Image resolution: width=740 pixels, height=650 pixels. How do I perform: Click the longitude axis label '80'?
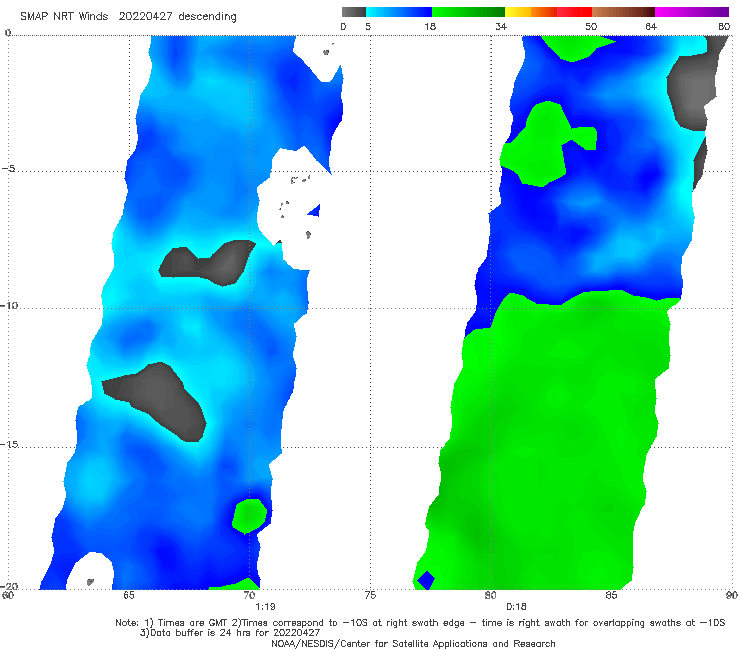pos(491,595)
